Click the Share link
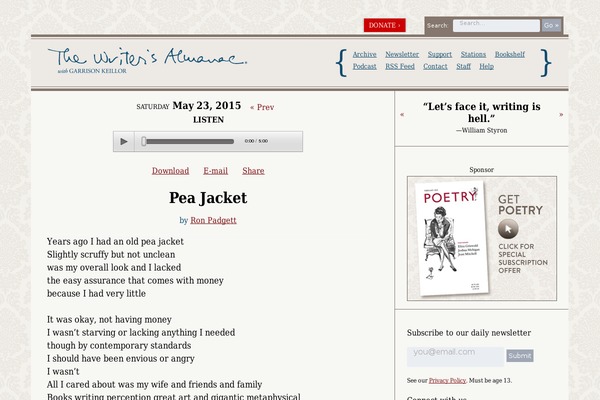The height and width of the screenshot is (400, 600). (x=253, y=171)
